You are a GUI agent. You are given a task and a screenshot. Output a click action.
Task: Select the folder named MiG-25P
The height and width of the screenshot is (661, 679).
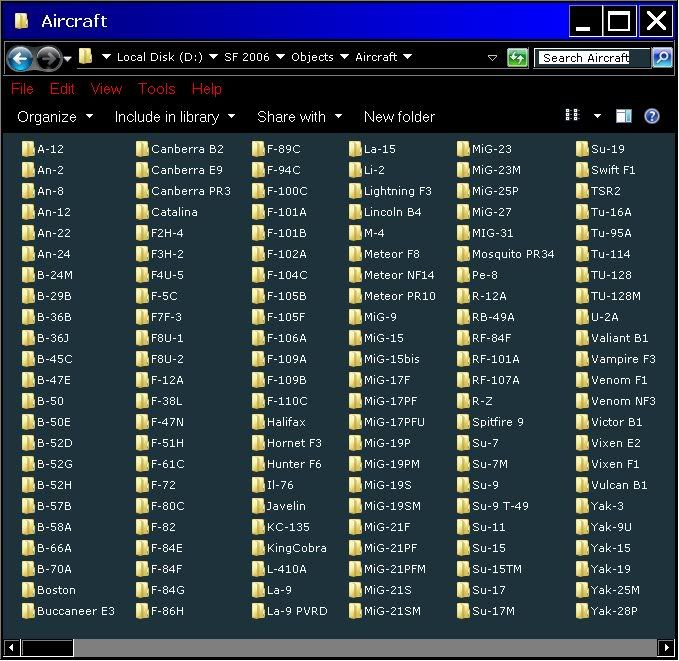488,191
